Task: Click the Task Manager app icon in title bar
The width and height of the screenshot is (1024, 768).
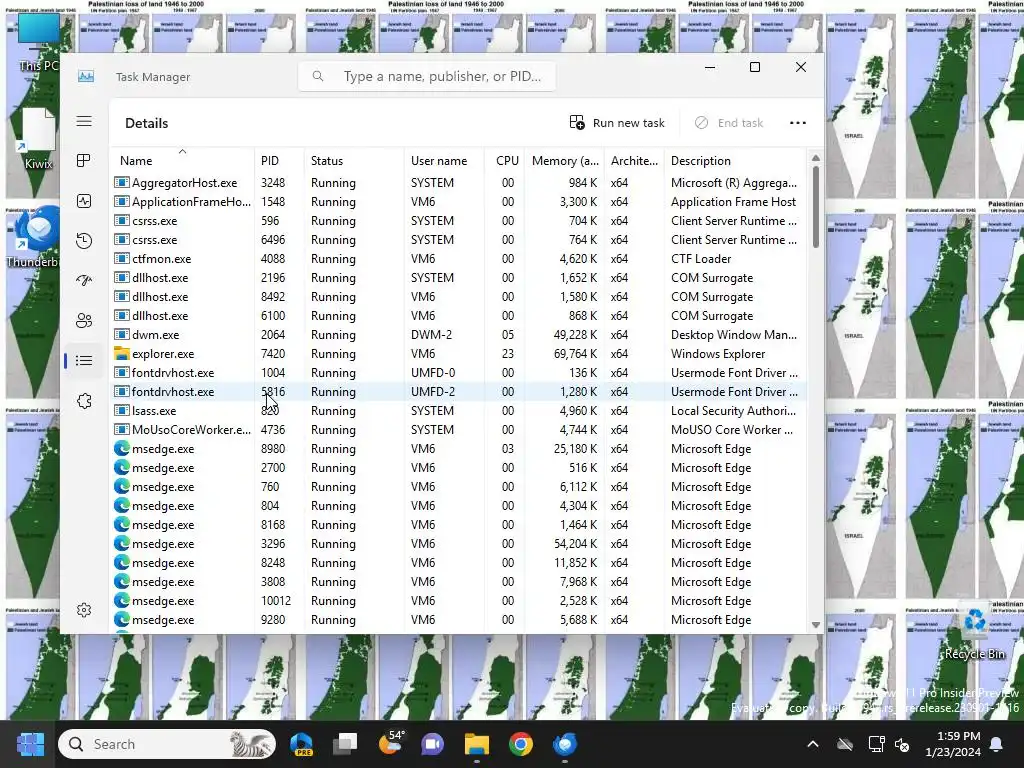Action: [x=86, y=76]
